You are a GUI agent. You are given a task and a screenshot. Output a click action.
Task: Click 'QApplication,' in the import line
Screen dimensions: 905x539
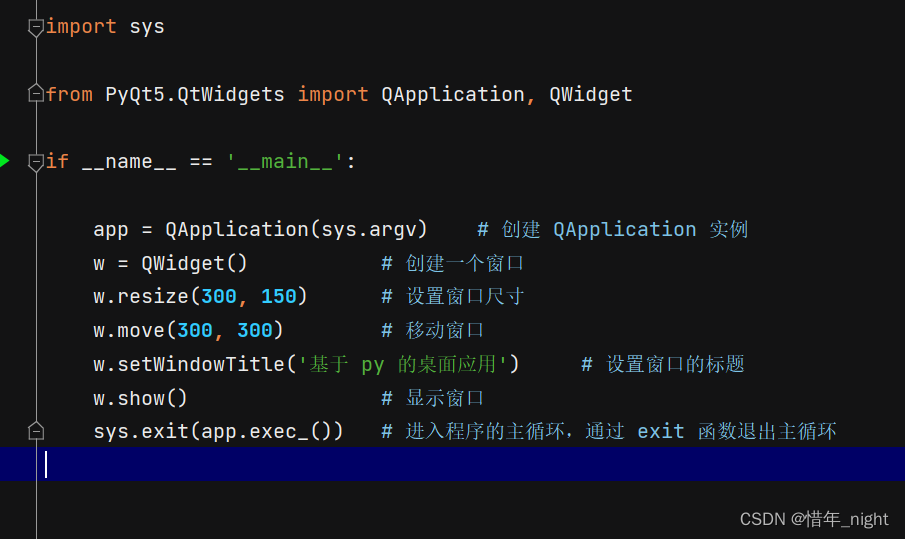458,94
